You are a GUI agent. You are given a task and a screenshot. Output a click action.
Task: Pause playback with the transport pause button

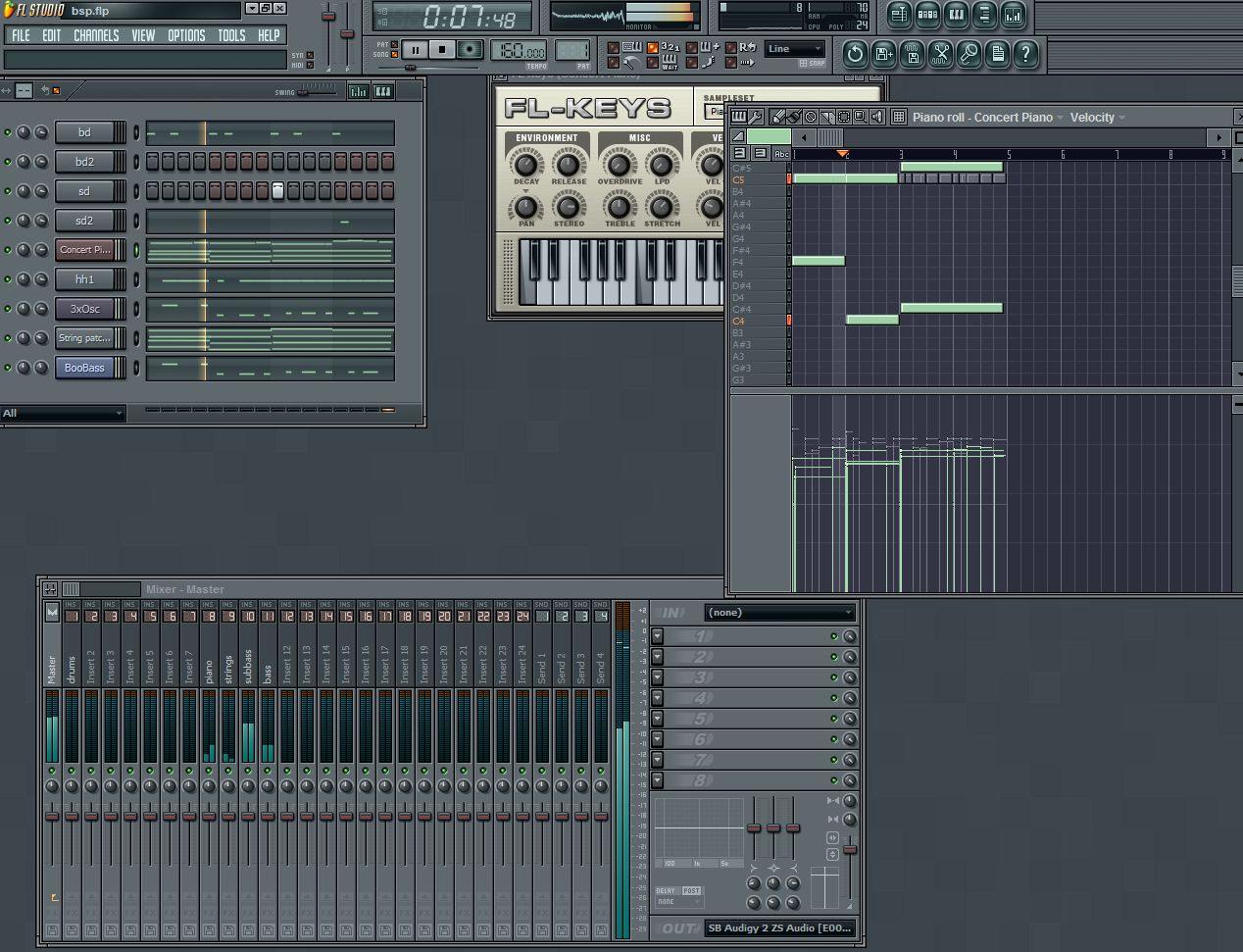[415, 49]
